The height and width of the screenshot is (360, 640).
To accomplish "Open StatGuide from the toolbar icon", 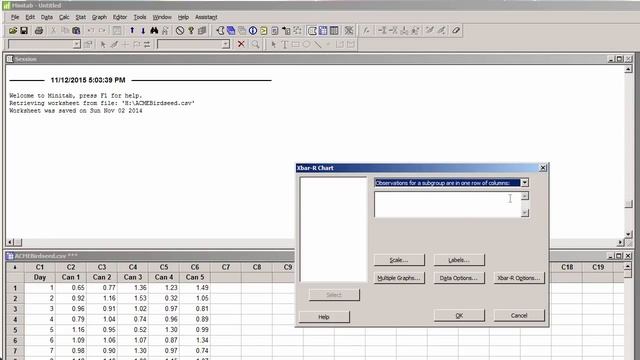I will click(202, 31).
